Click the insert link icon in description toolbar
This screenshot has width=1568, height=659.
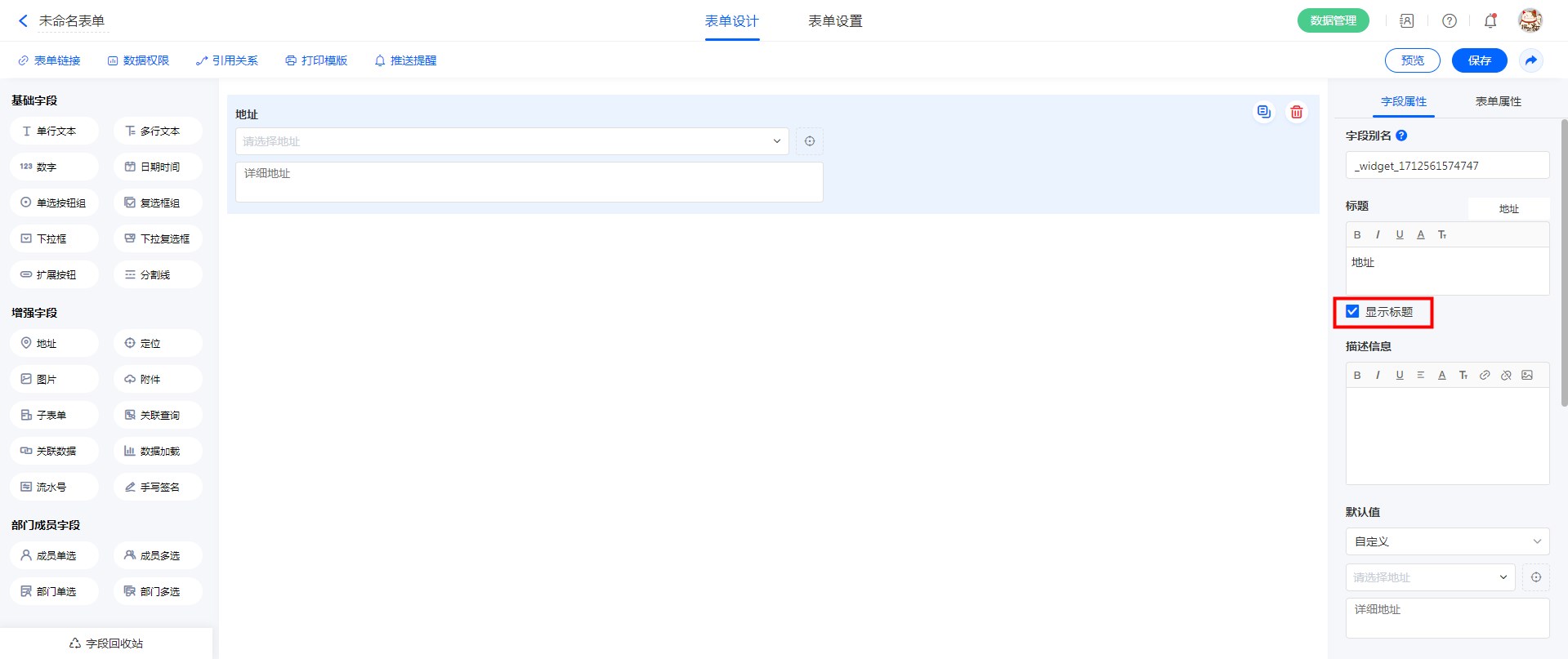pos(1484,375)
